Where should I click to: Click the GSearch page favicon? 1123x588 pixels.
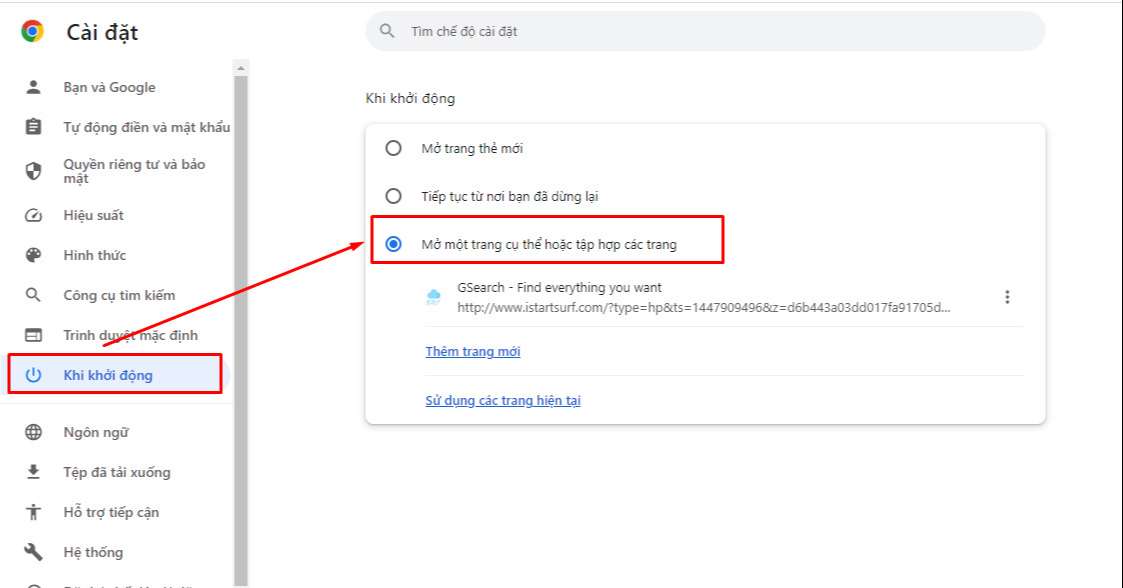[433, 297]
